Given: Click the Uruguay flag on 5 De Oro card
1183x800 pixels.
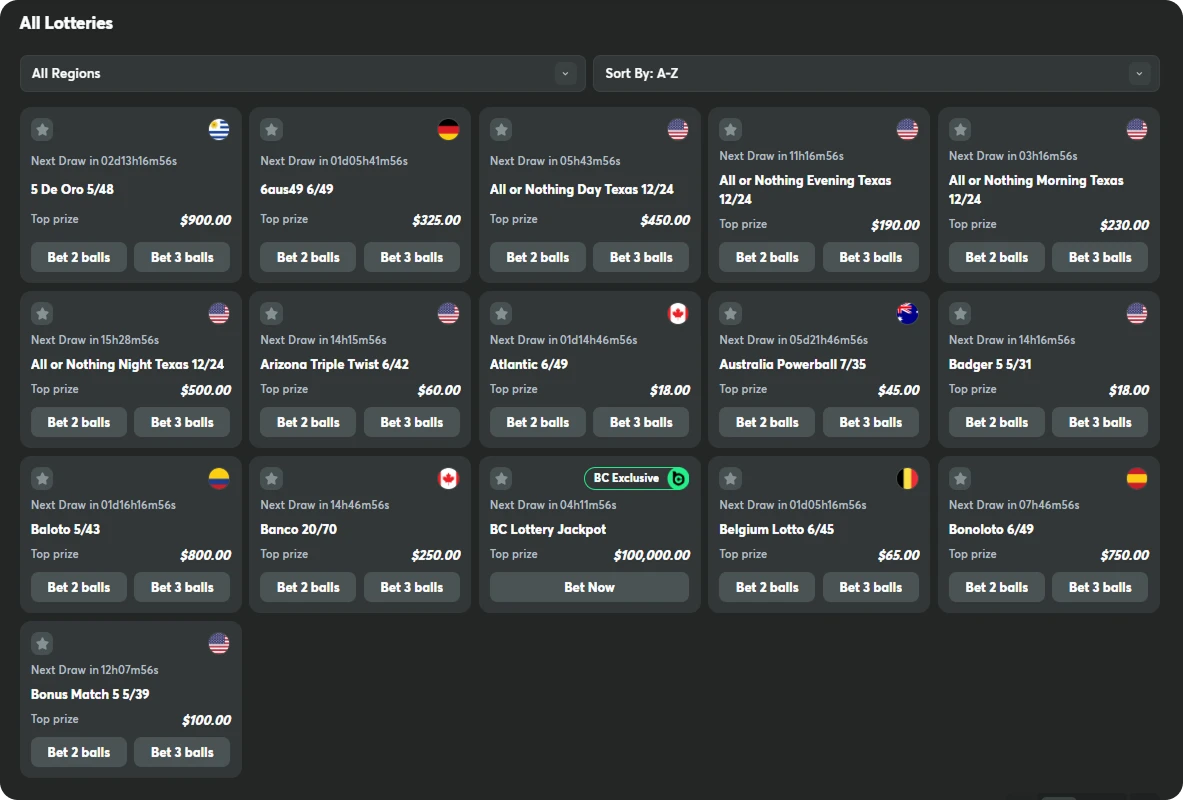Looking at the screenshot, I should pyautogui.click(x=219, y=129).
